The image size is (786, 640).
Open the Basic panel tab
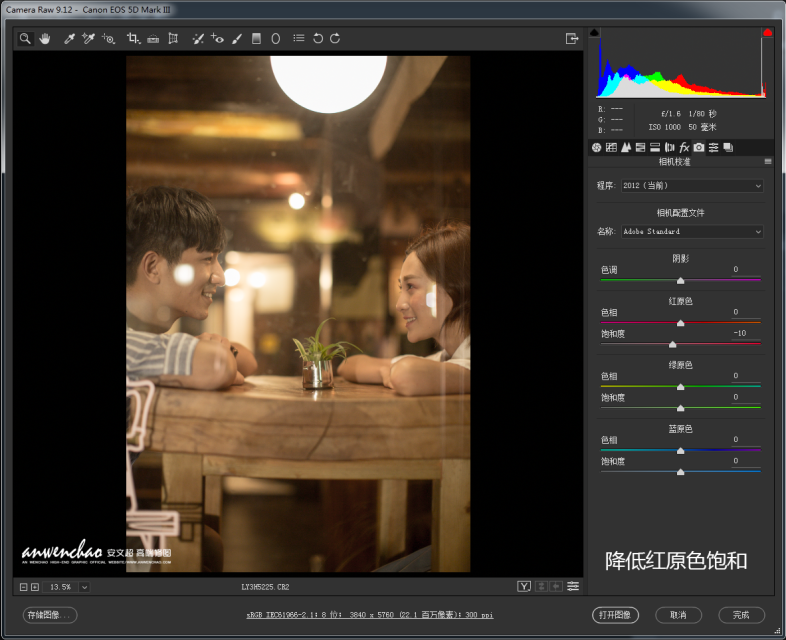pyautogui.click(x=597, y=147)
